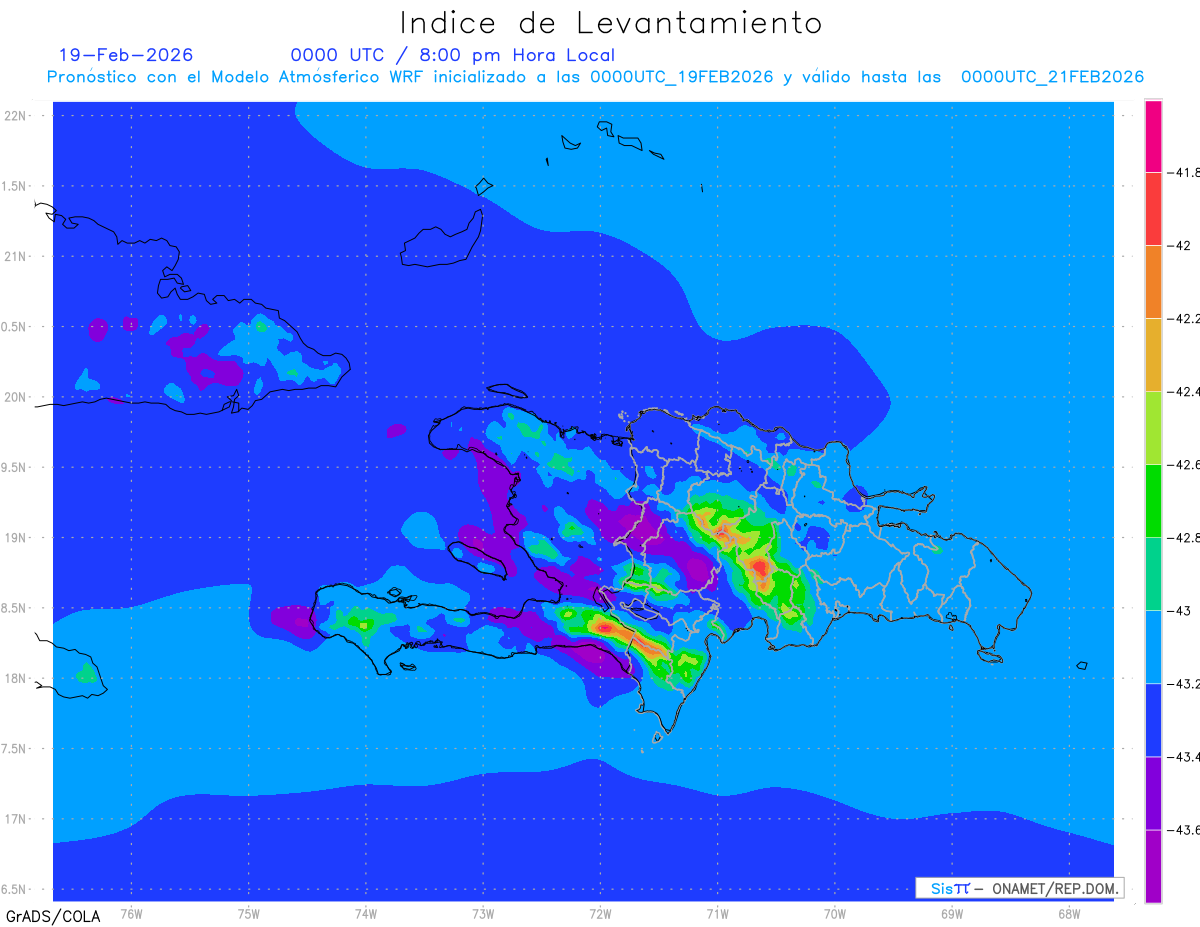Image resolution: width=1200 pixels, height=927 pixels.
Task: Select the '19-Feb-2026' date label
Action: point(126,55)
